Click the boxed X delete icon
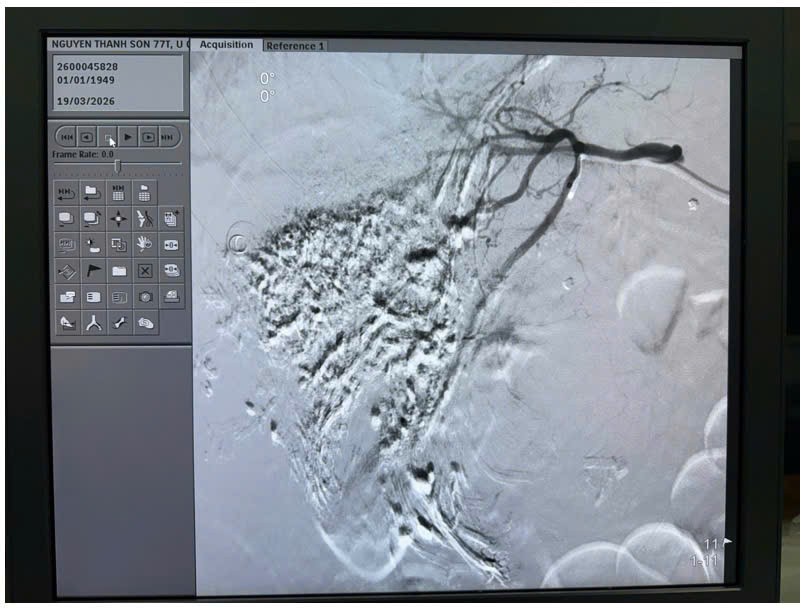This screenshot has width=804, height=611. [x=145, y=271]
